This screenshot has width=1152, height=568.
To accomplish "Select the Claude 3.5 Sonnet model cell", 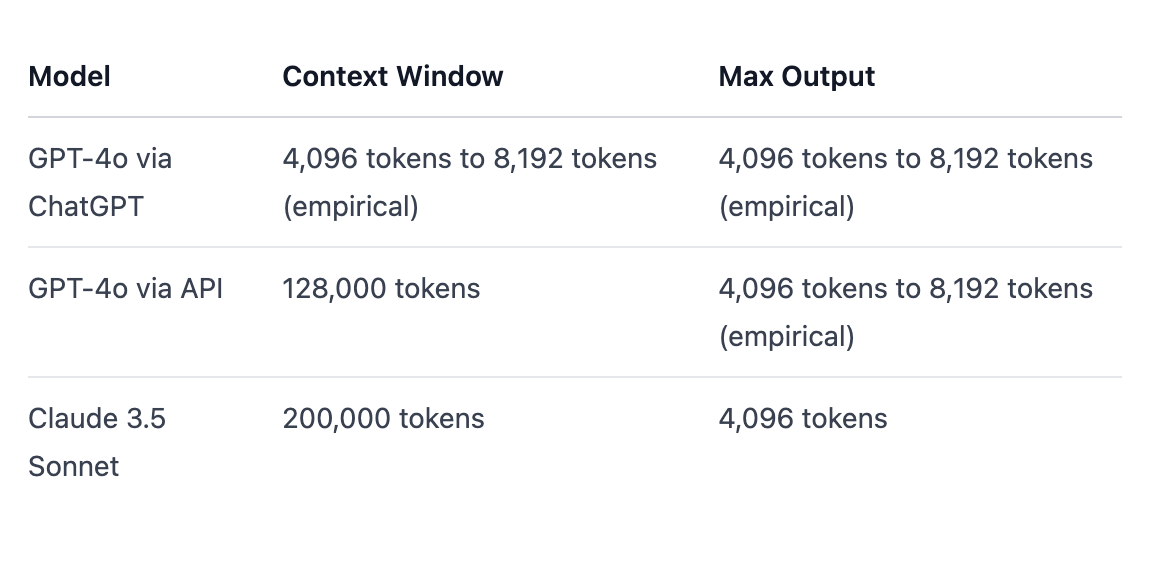I will point(97,442).
